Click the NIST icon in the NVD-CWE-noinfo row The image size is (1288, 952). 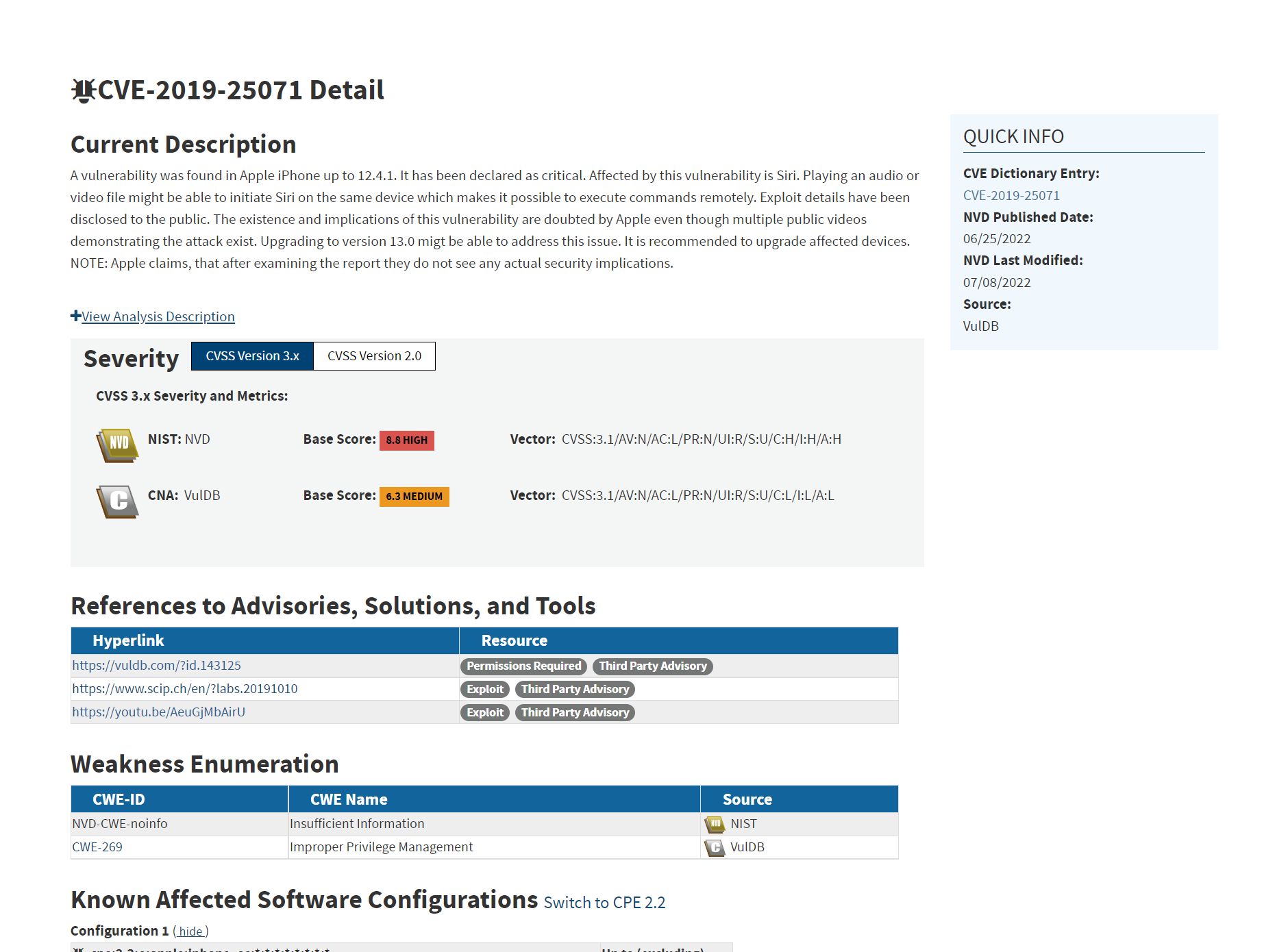tap(715, 824)
